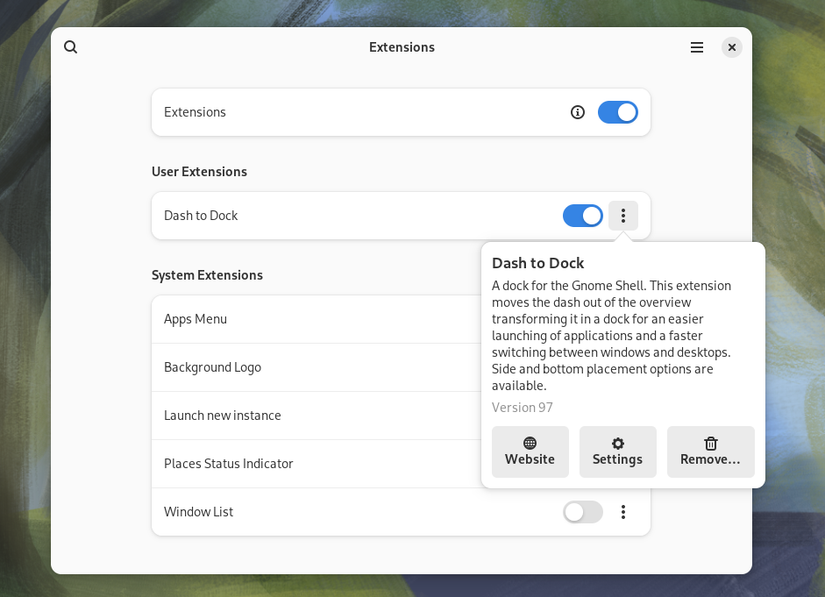Turn off the Dash to Dock extension
This screenshot has height=597, width=825.
(582, 215)
